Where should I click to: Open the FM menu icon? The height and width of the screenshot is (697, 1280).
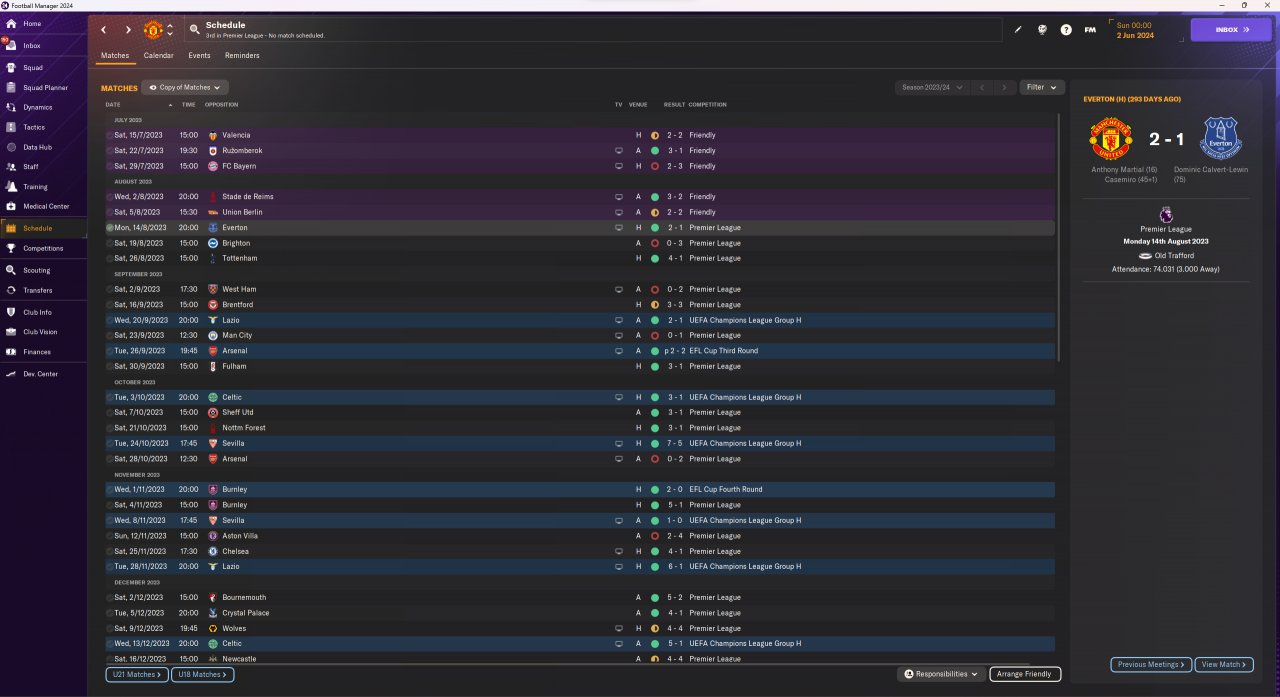tap(1090, 29)
